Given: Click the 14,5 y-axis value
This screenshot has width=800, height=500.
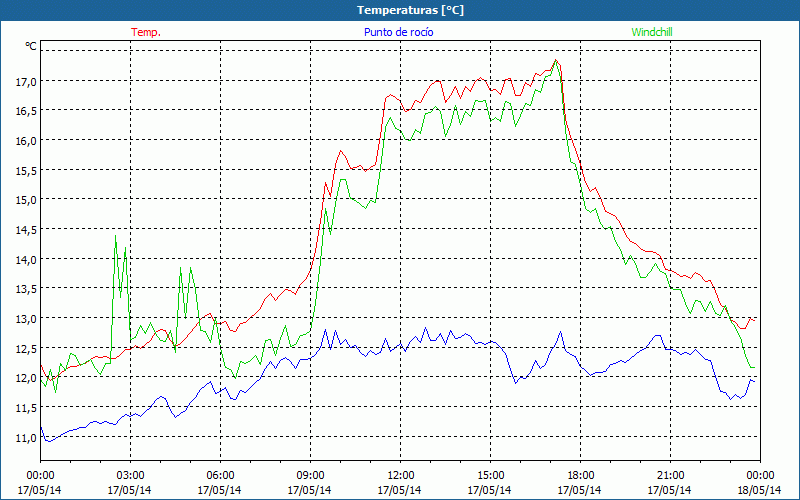Looking at the screenshot, I should click(27, 230).
